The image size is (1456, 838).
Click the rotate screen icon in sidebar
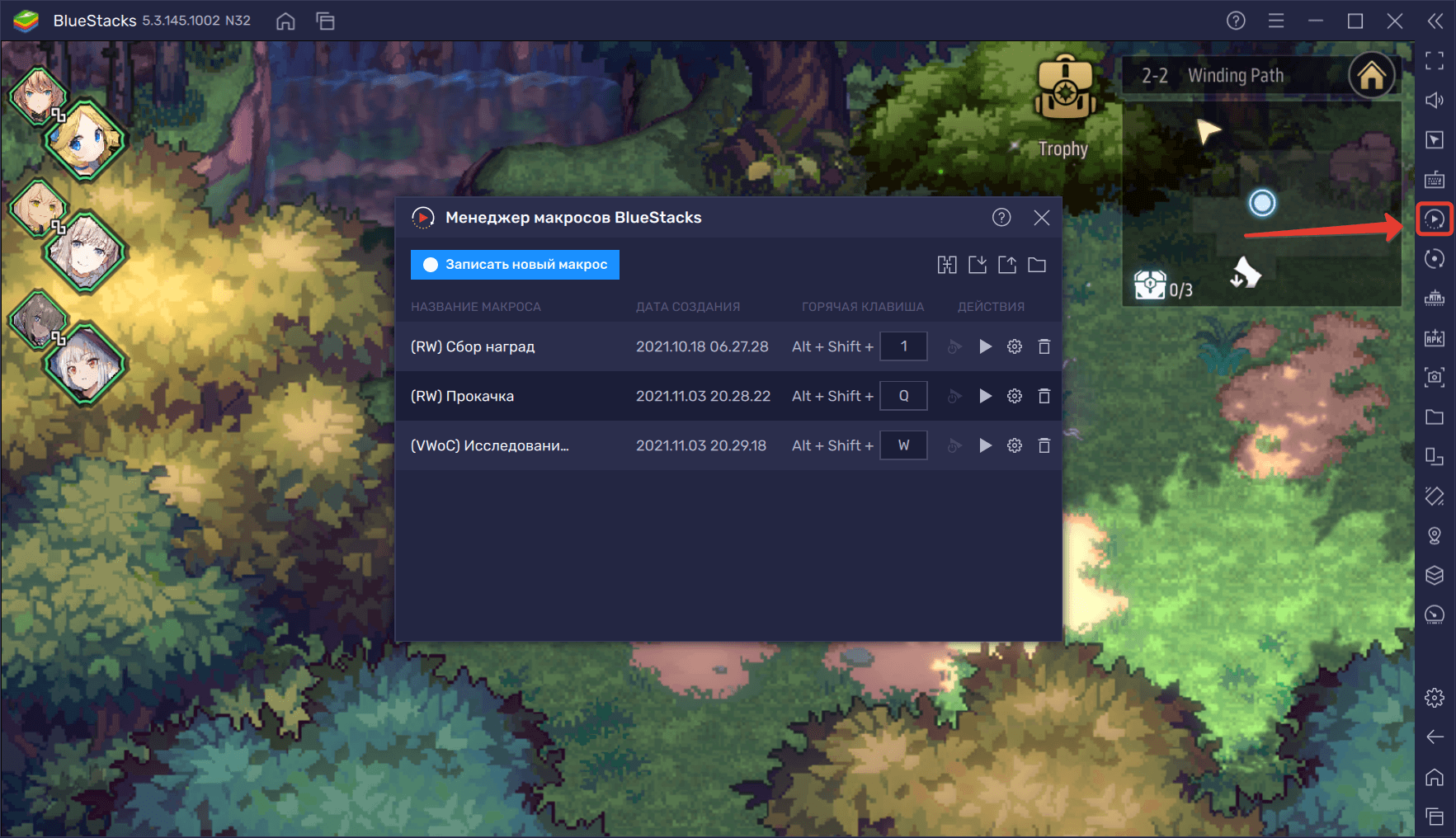pyautogui.click(x=1435, y=456)
